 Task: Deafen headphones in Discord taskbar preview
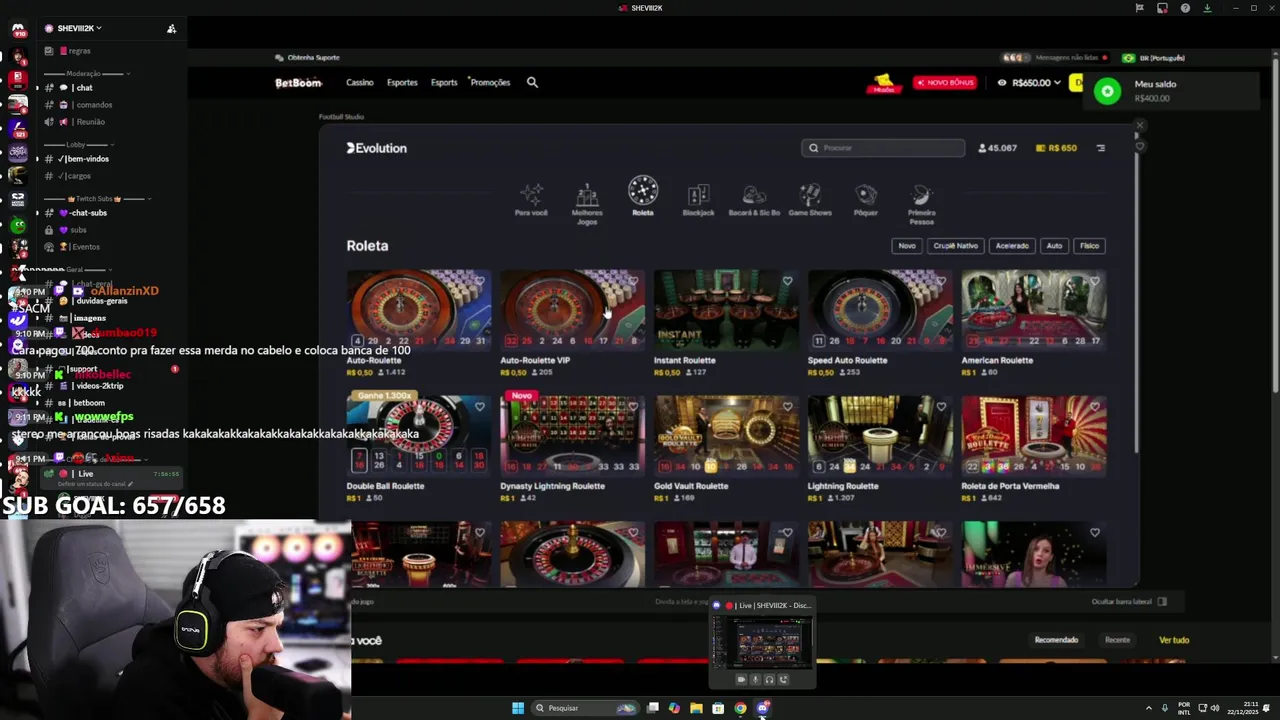click(x=769, y=680)
